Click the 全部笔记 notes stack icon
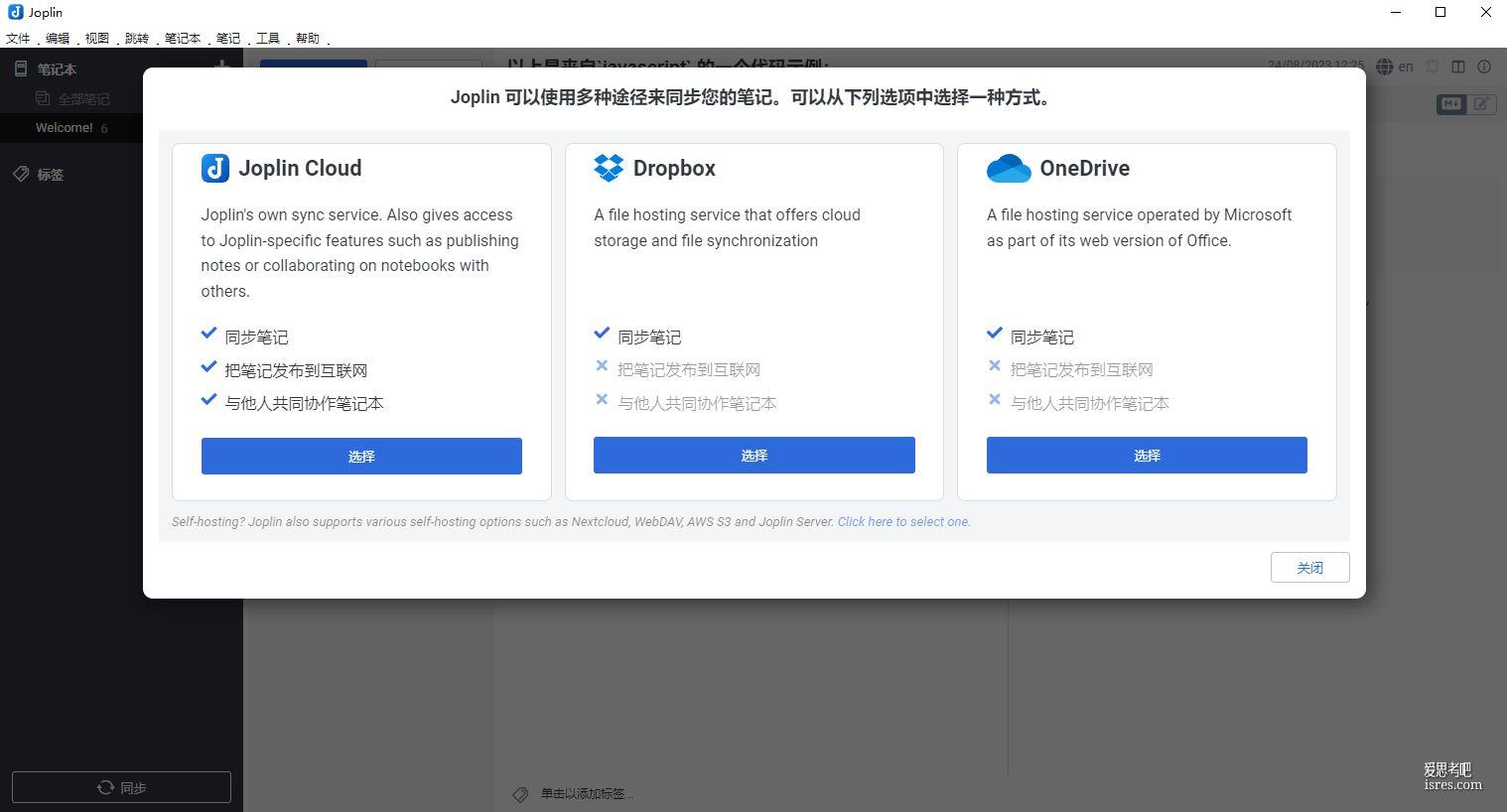The image size is (1507, 812). (x=43, y=98)
